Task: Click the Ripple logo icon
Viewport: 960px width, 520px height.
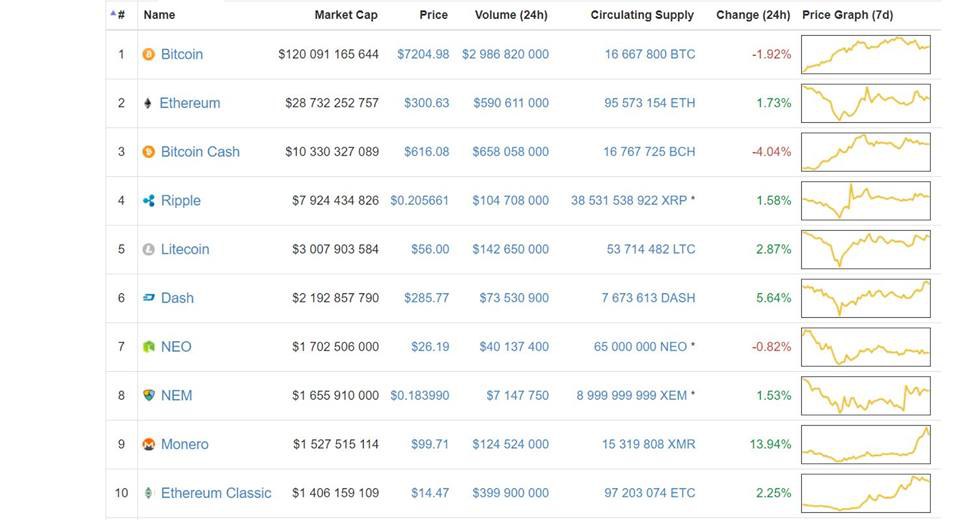Action: pyautogui.click(x=148, y=200)
